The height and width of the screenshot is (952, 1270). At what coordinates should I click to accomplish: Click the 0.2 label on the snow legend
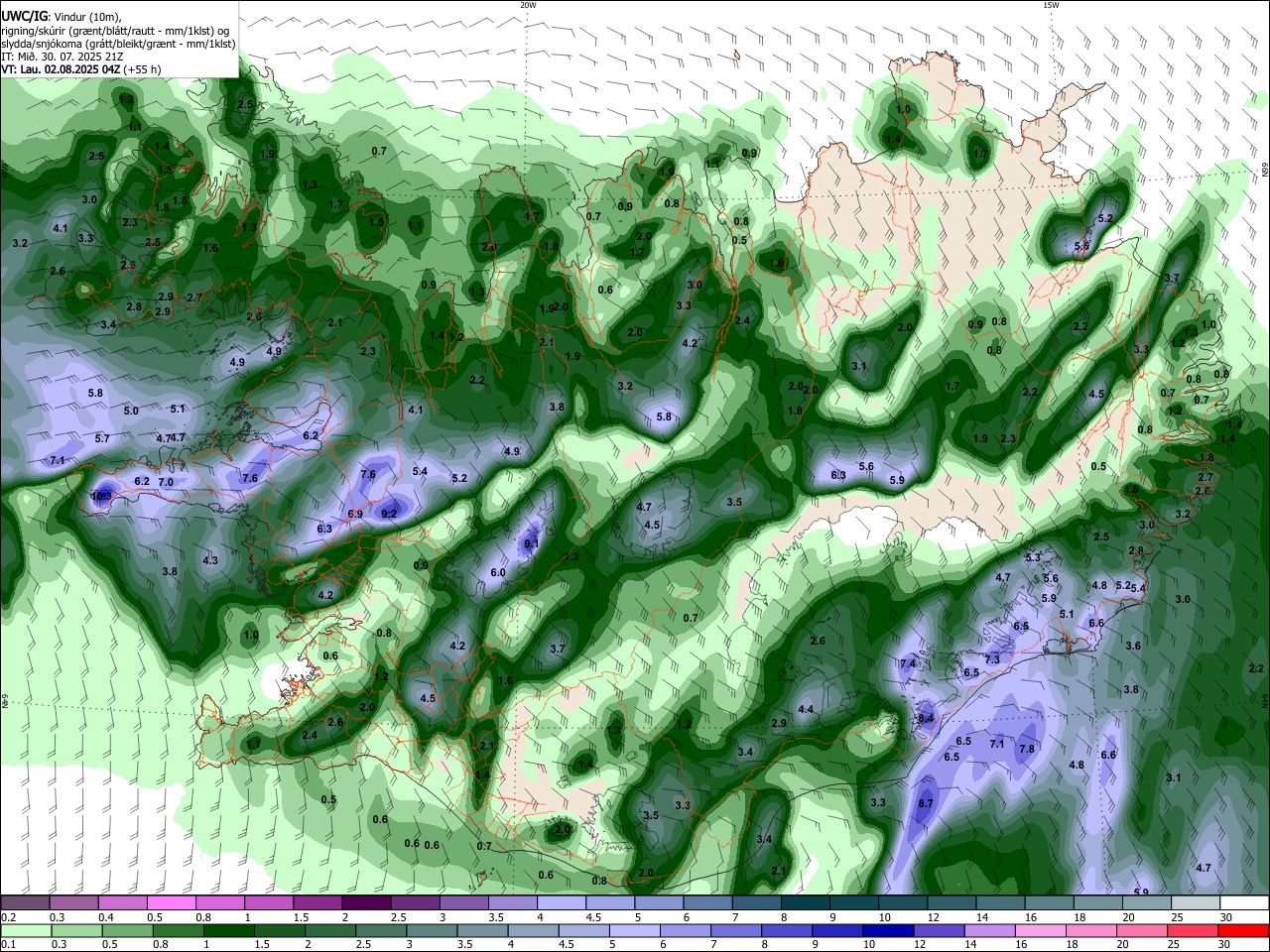8,917
